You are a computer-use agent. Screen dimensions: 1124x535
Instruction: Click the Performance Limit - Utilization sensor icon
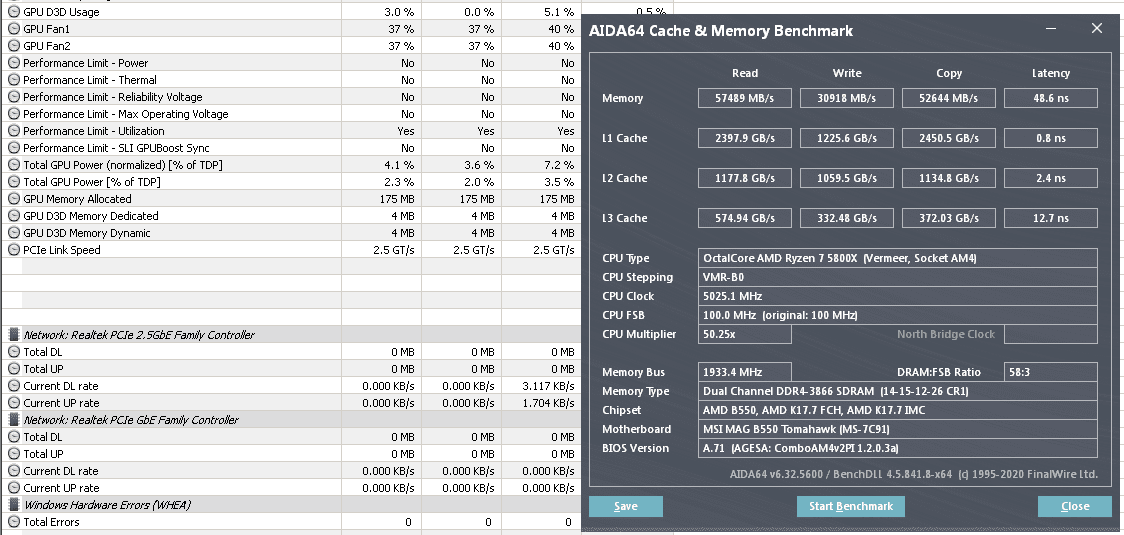point(14,131)
